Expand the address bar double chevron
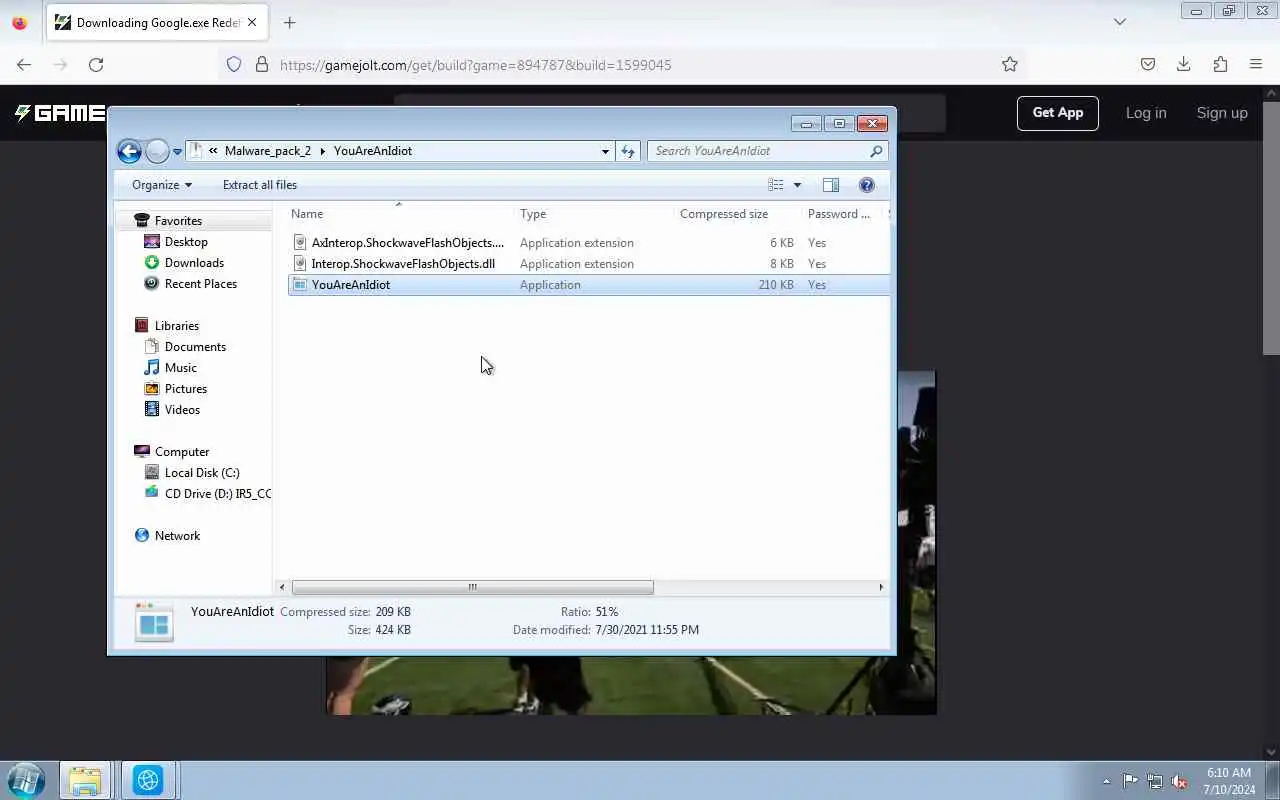This screenshot has height=800, width=1280. [x=213, y=151]
